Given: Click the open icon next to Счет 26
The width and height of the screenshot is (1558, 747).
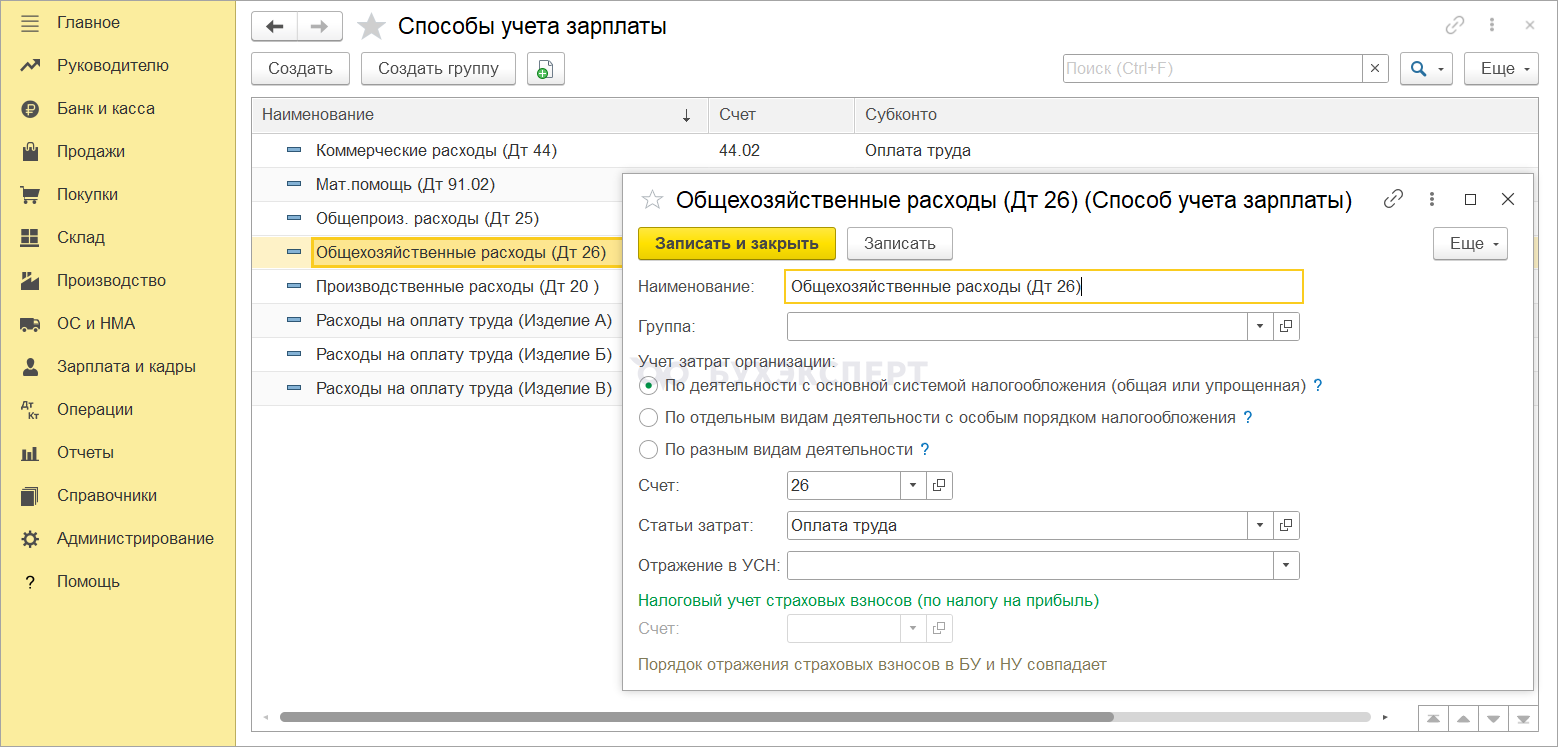Looking at the screenshot, I should tap(939, 486).
